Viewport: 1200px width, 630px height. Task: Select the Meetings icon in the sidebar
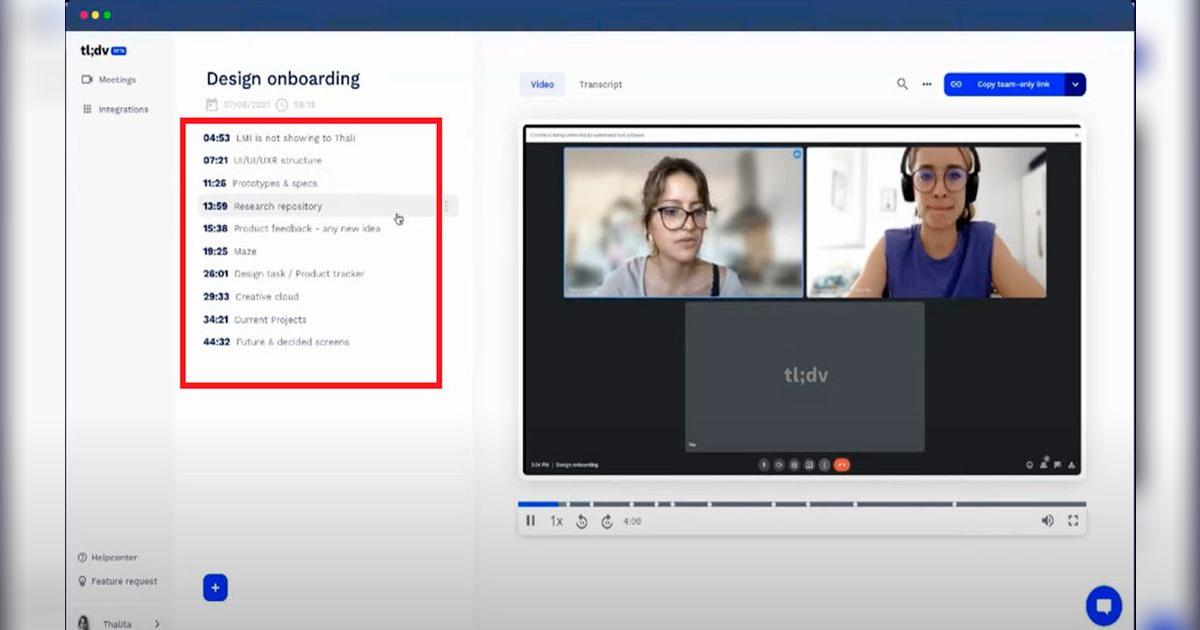tap(86, 79)
